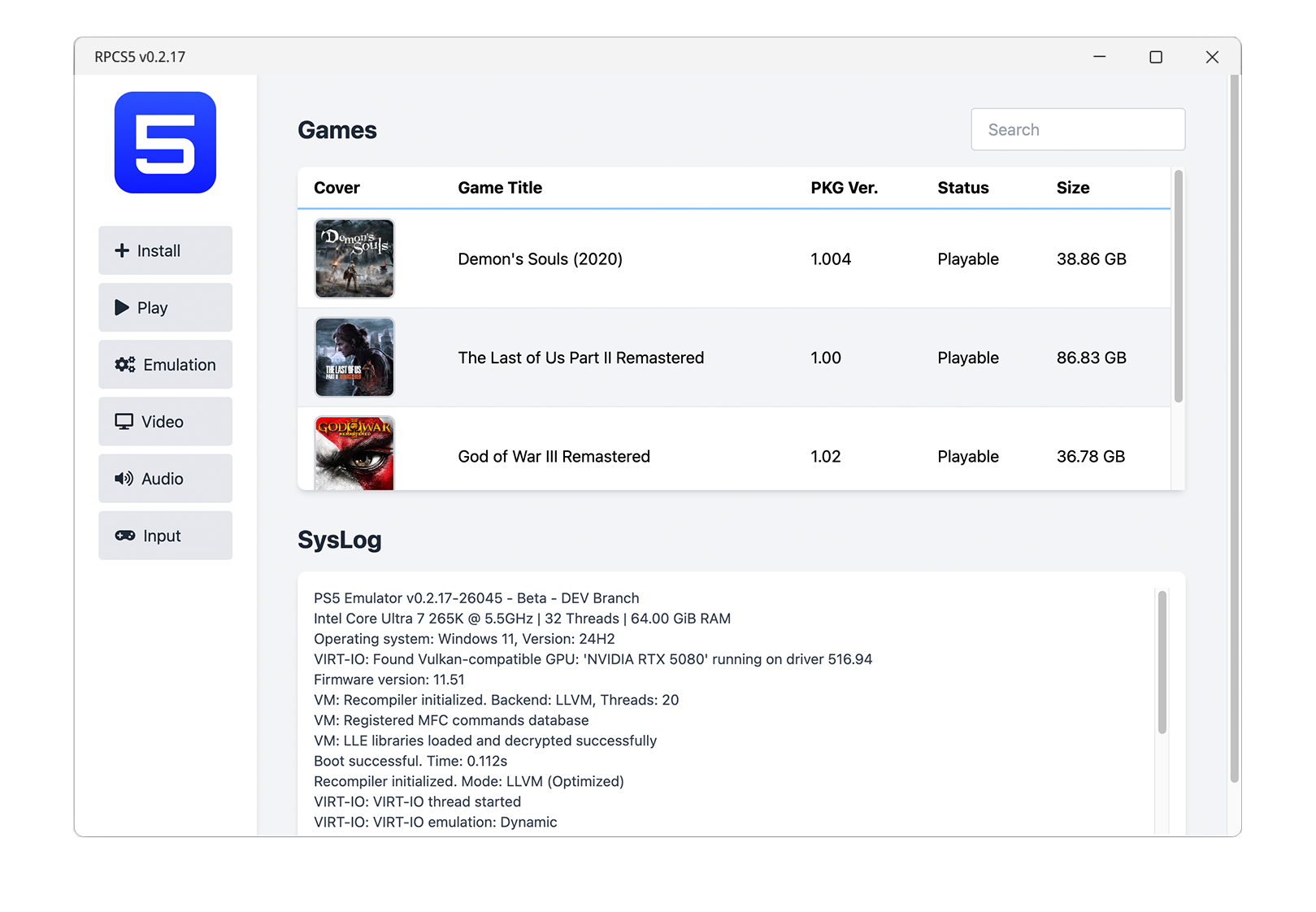Click the Boot successful log line
Image resolution: width=1316 pixels, height=912 pixels.
tap(410, 761)
